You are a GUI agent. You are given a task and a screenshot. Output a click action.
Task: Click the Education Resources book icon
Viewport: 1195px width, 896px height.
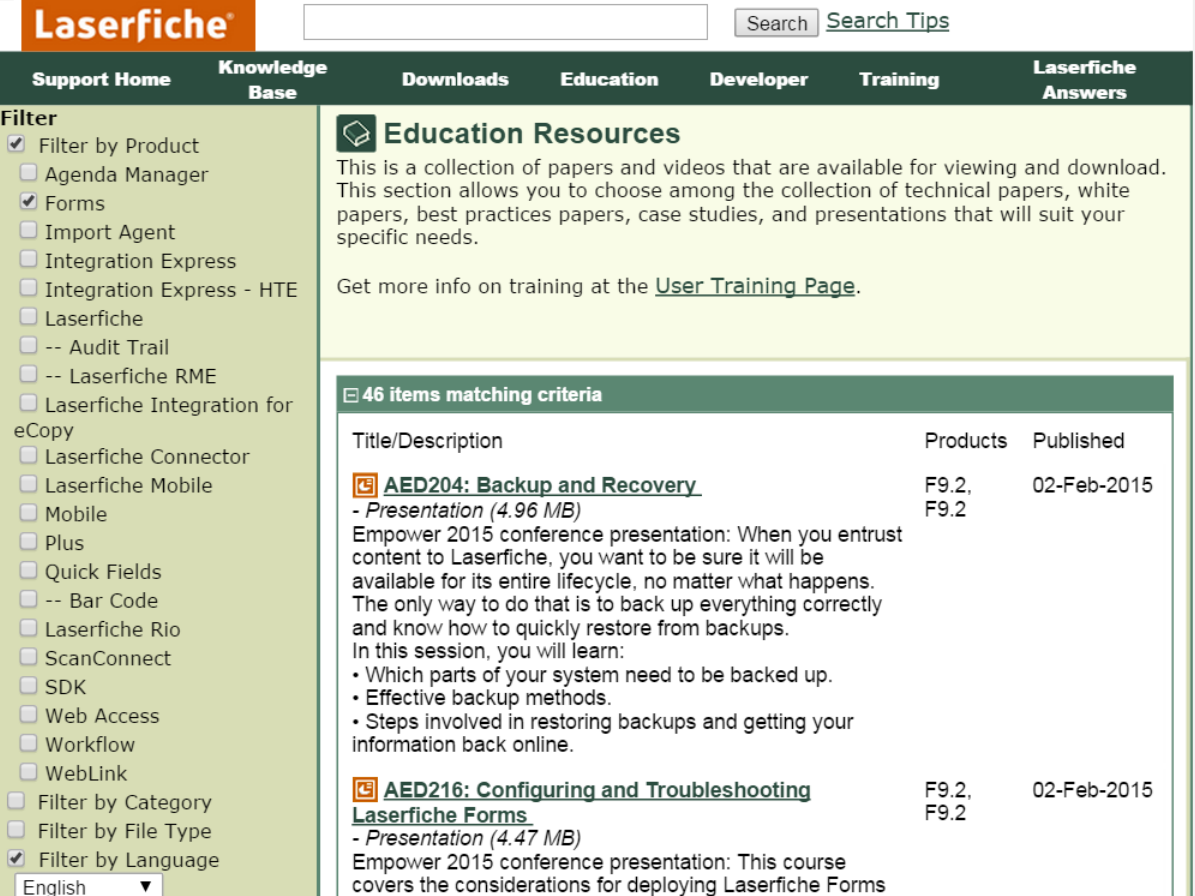[356, 133]
